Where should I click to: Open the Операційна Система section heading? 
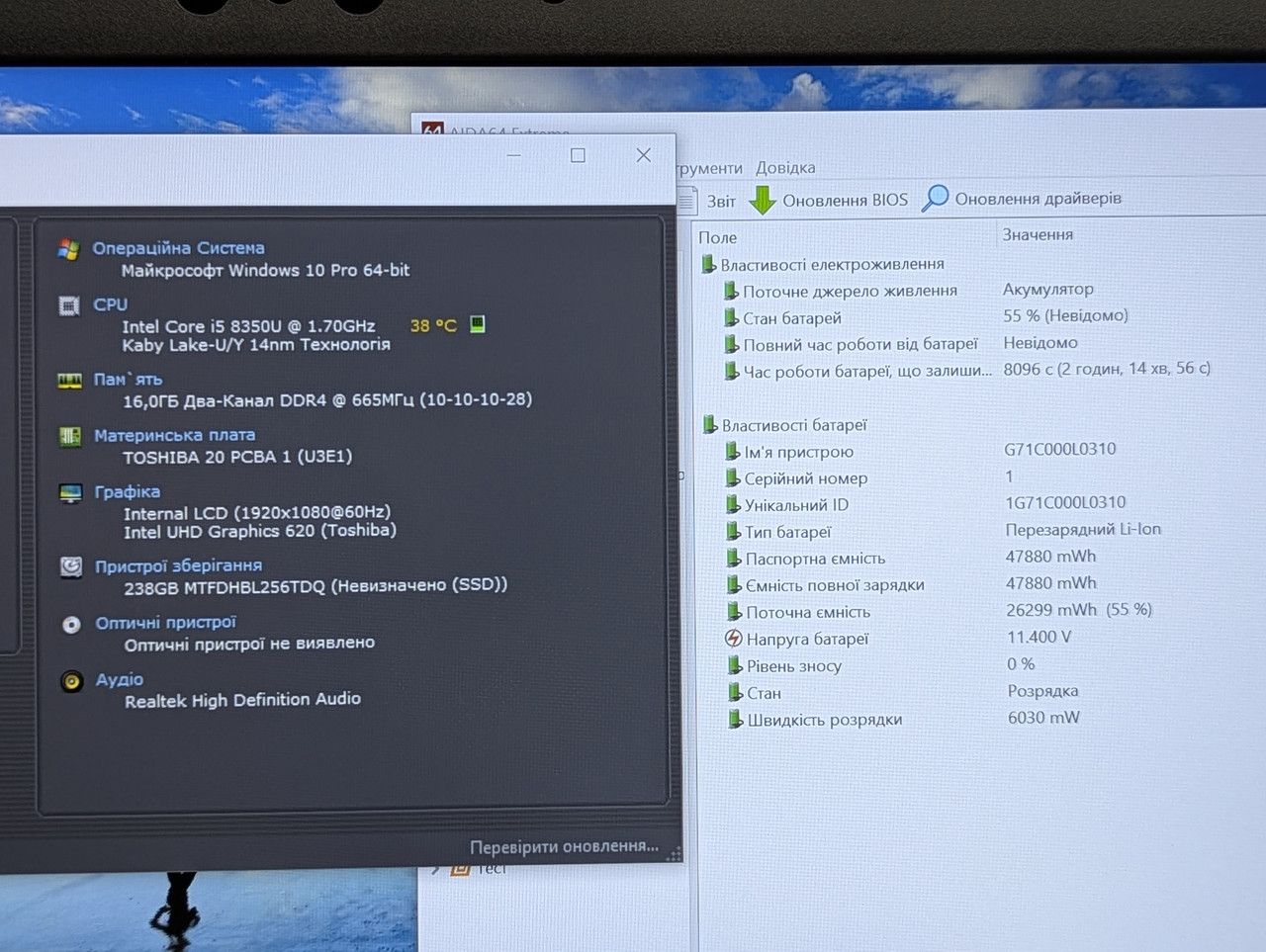(x=179, y=248)
